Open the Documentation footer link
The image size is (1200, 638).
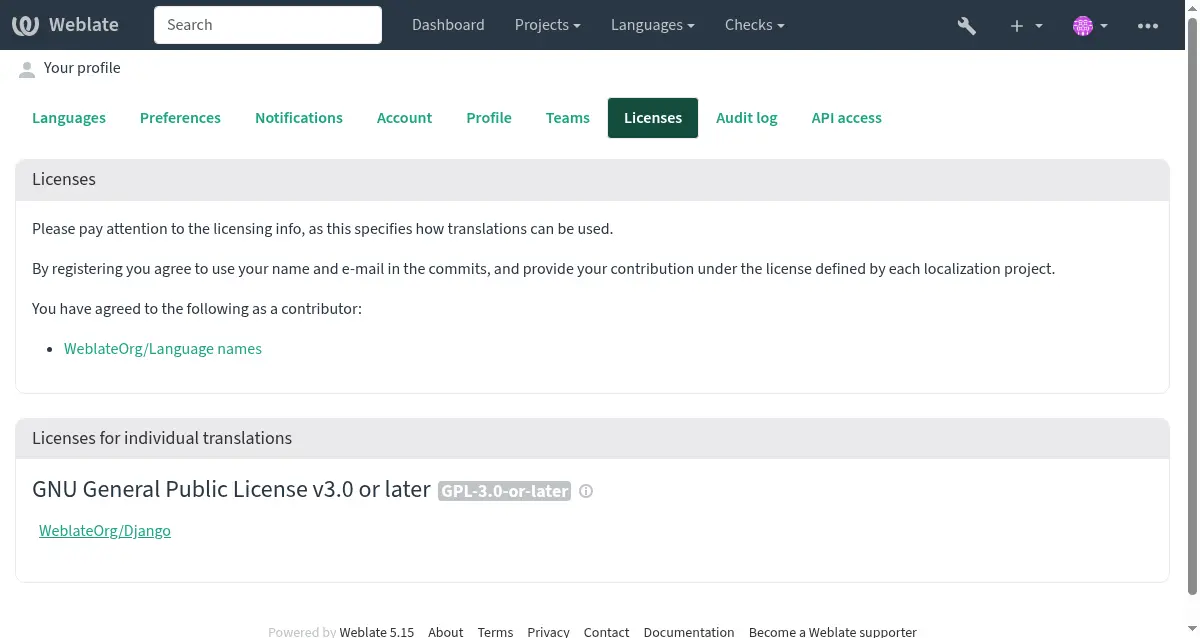click(689, 632)
